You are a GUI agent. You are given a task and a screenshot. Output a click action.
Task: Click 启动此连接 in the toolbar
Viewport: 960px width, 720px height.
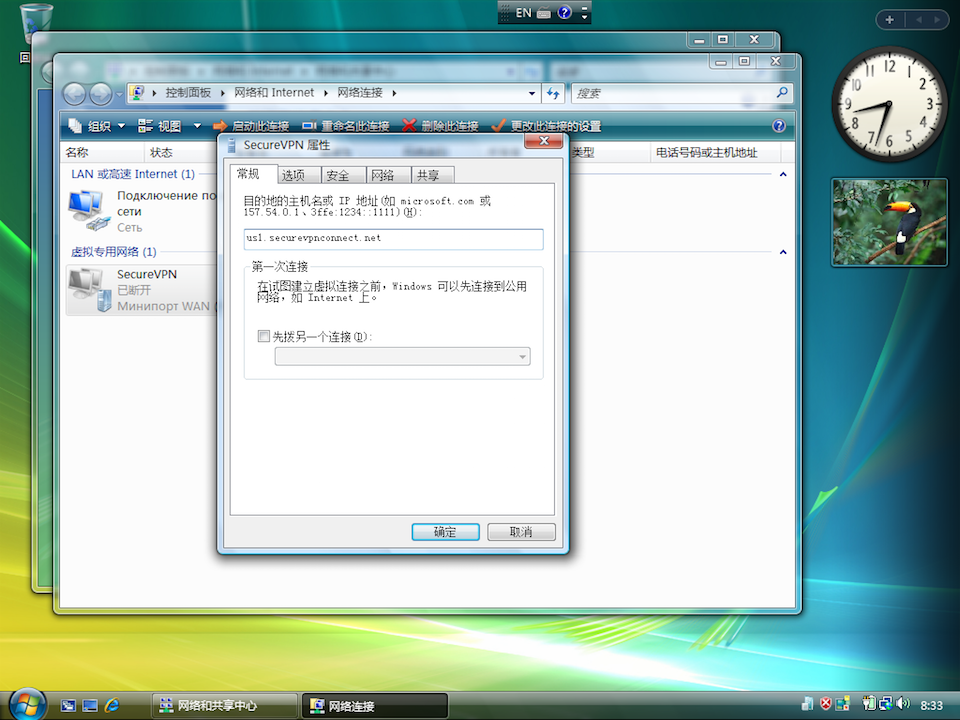pyautogui.click(x=251, y=126)
